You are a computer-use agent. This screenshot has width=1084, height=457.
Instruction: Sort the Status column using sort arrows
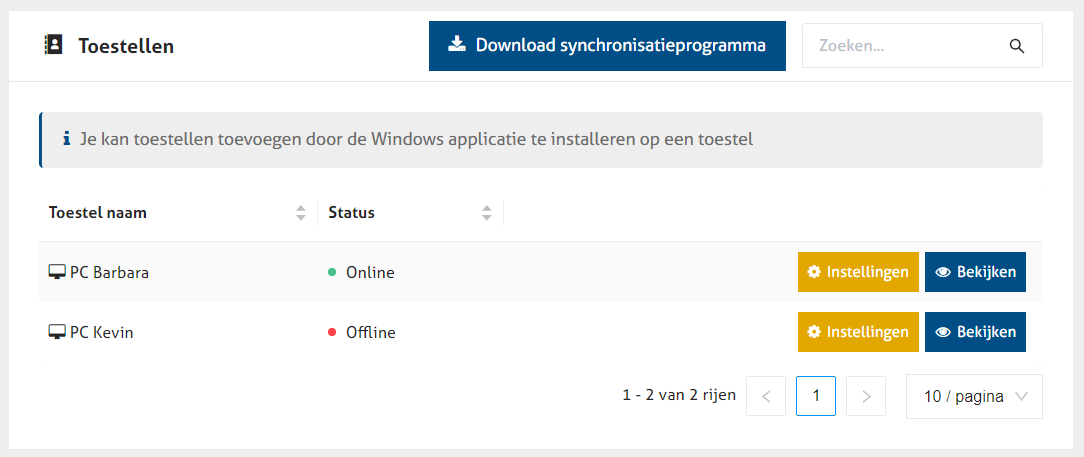click(487, 212)
